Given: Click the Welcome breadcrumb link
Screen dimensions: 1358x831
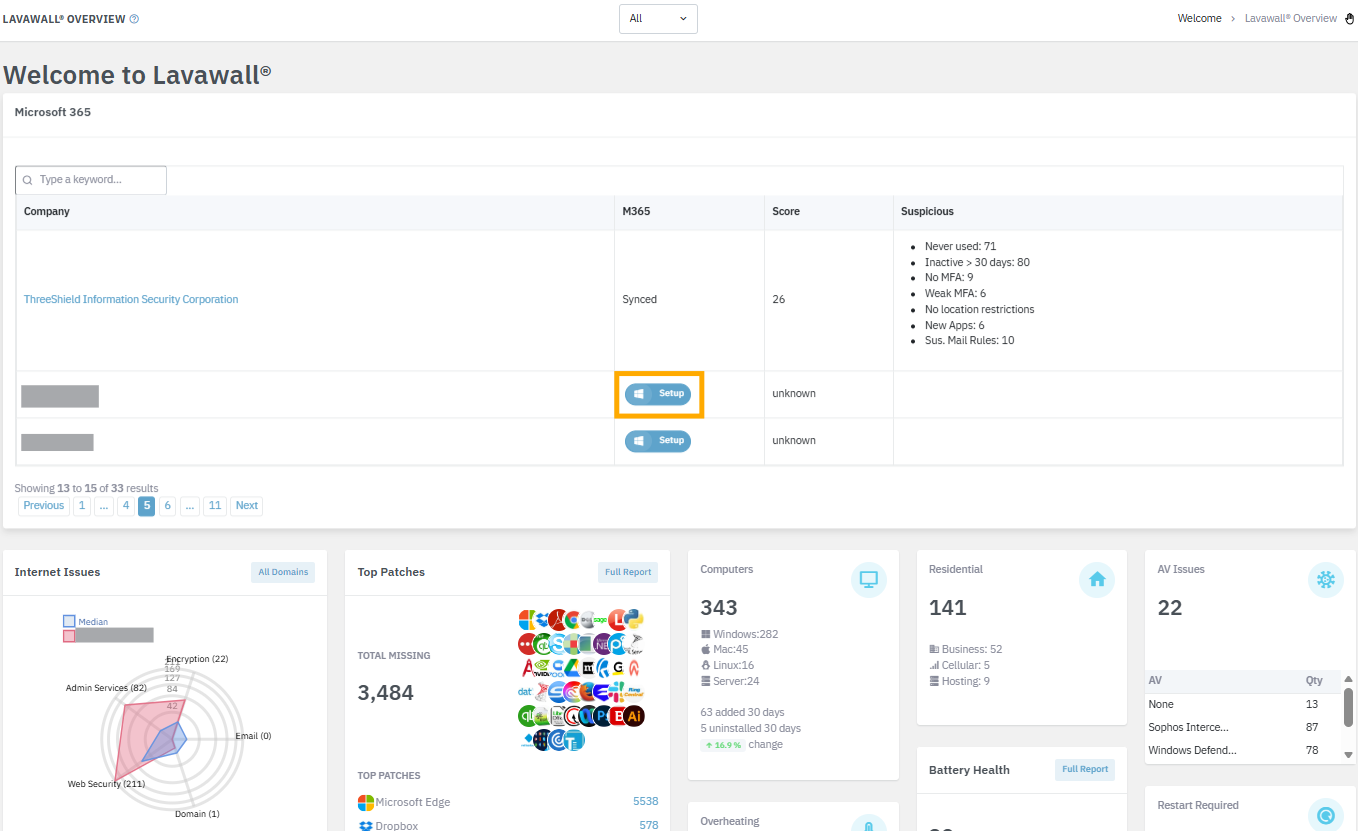Looking at the screenshot, I should 1199,18.
